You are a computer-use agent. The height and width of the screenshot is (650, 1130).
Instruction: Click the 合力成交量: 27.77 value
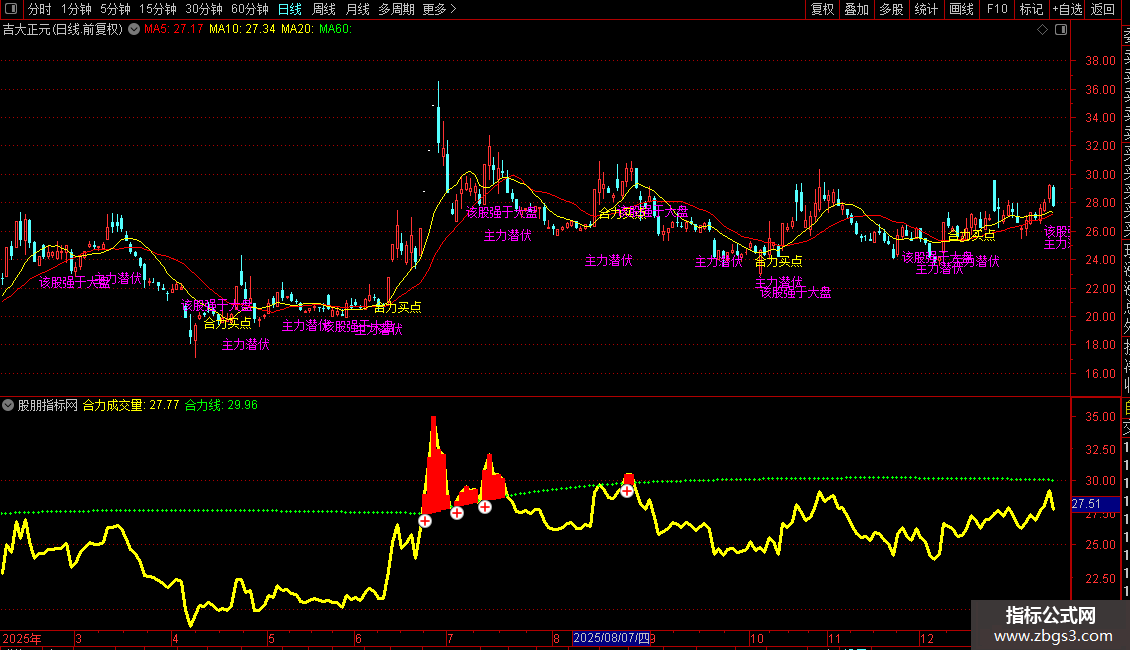click(130, 405)
